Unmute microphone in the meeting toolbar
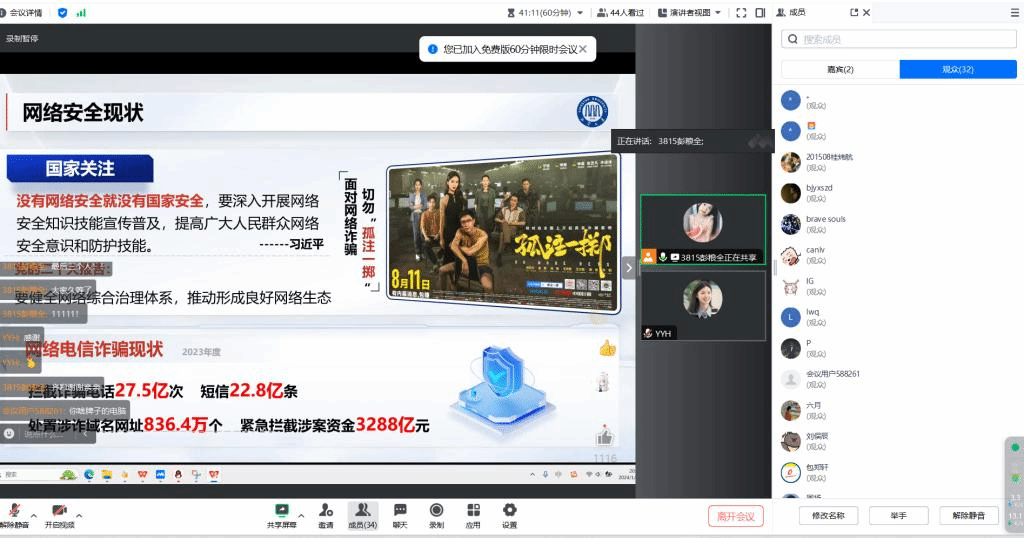The width and height of the screenshot is (1024, 538). click(x=14, y=515)
